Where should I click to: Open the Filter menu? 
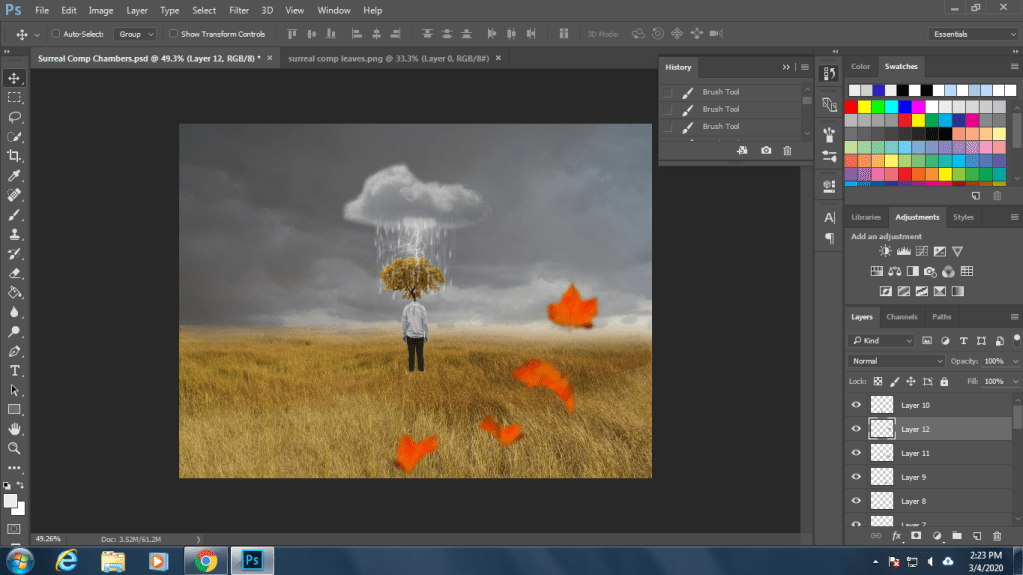click(x=239, y=10)
